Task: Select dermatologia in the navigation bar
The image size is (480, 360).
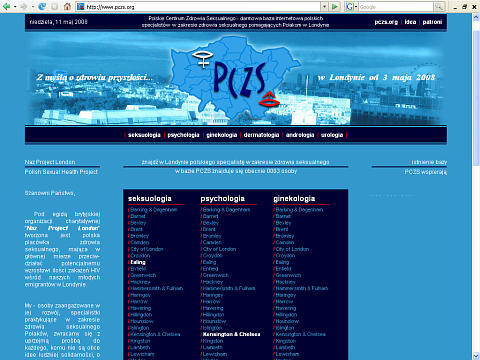Action: (x=261, y=135)
